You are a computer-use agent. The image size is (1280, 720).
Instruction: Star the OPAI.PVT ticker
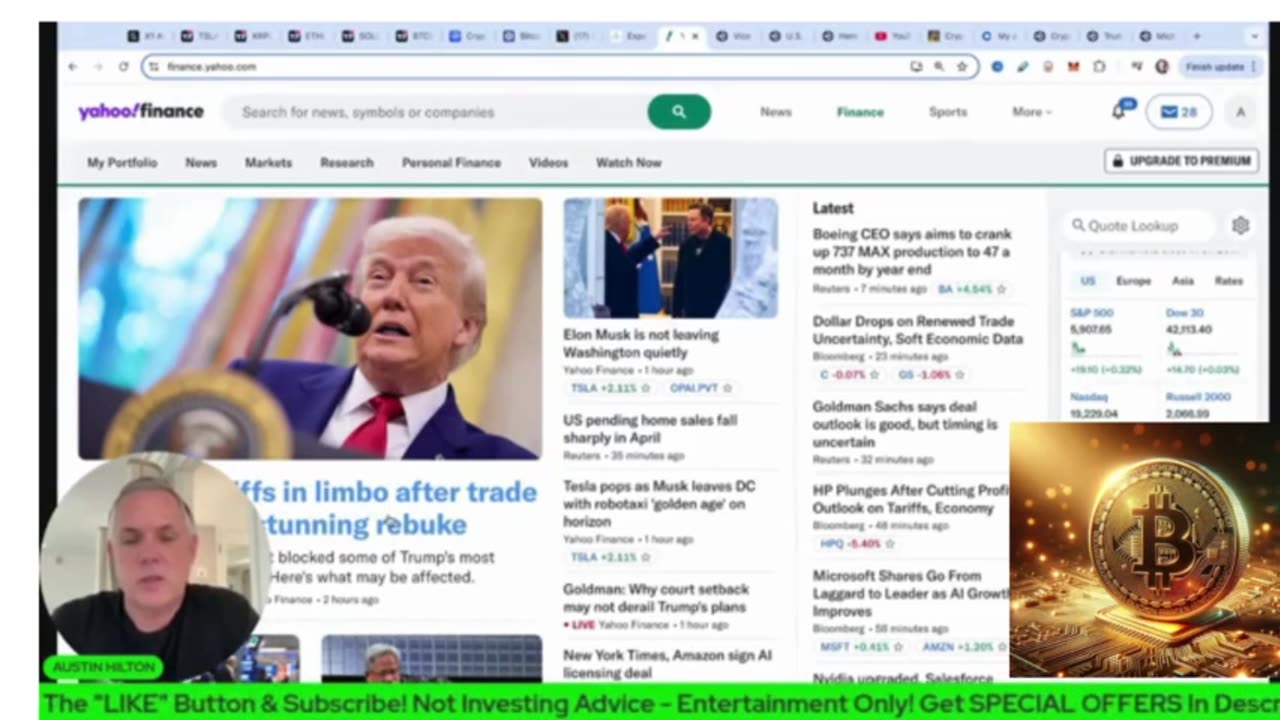point(727,388)
